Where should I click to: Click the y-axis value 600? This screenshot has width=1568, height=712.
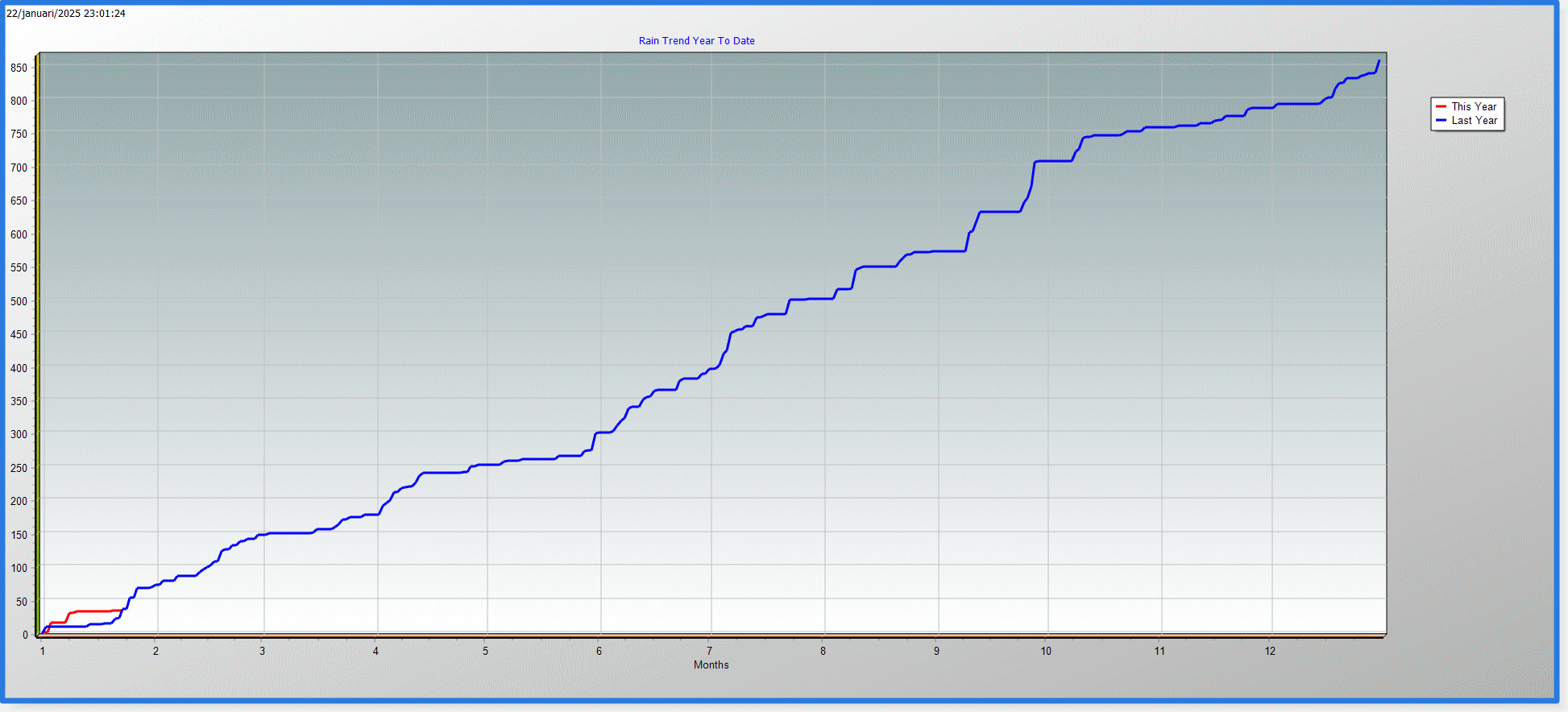[x=19, y=234]
